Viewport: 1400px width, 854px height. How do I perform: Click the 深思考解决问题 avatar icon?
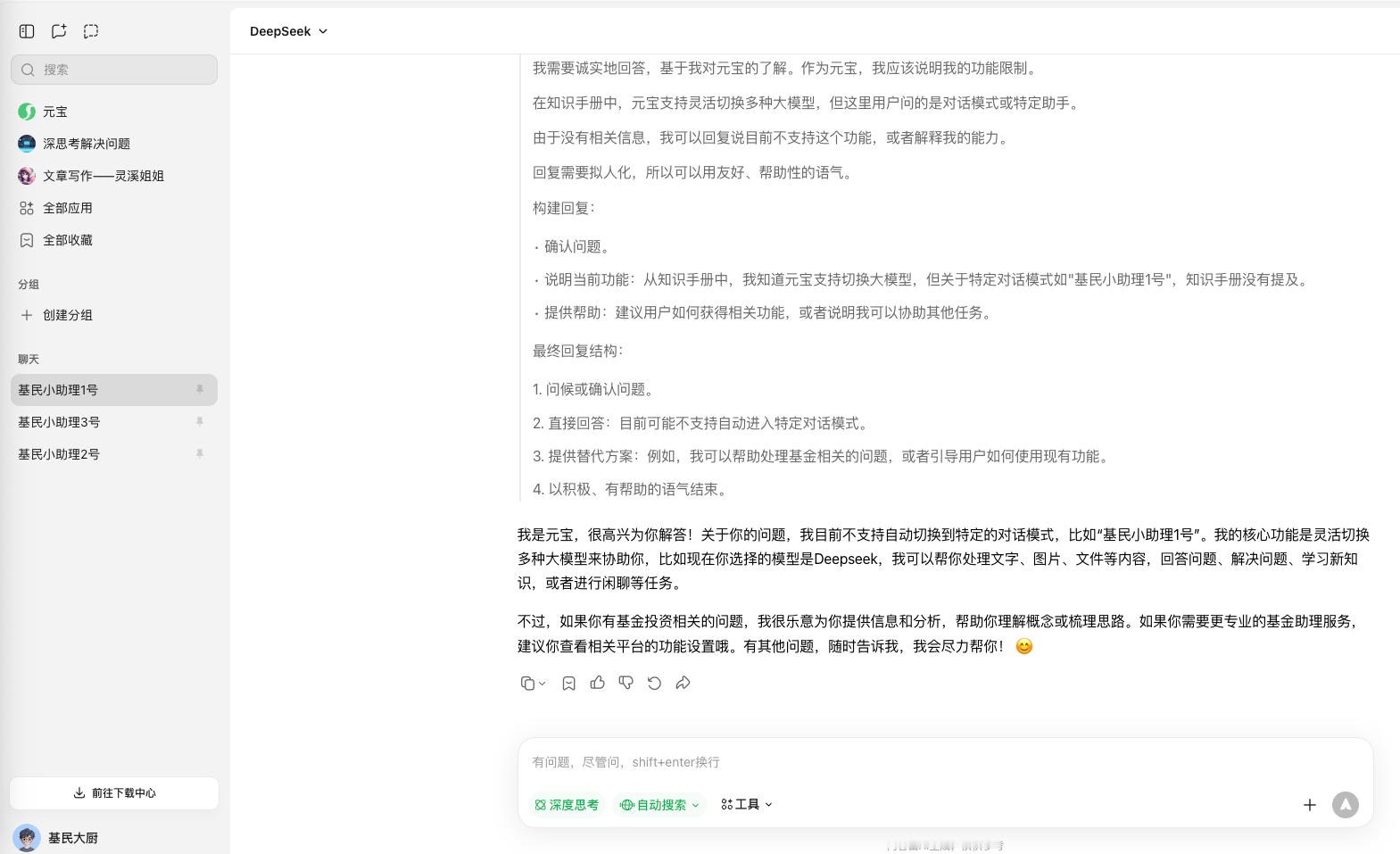27,144
